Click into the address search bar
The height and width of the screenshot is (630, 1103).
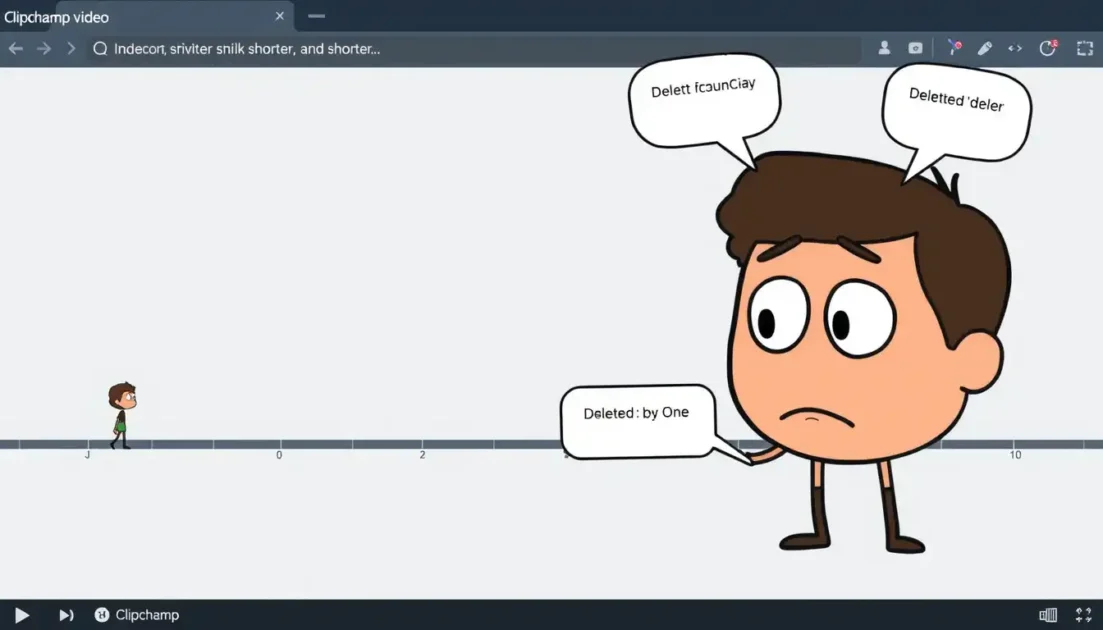click(x=470, y=49)
